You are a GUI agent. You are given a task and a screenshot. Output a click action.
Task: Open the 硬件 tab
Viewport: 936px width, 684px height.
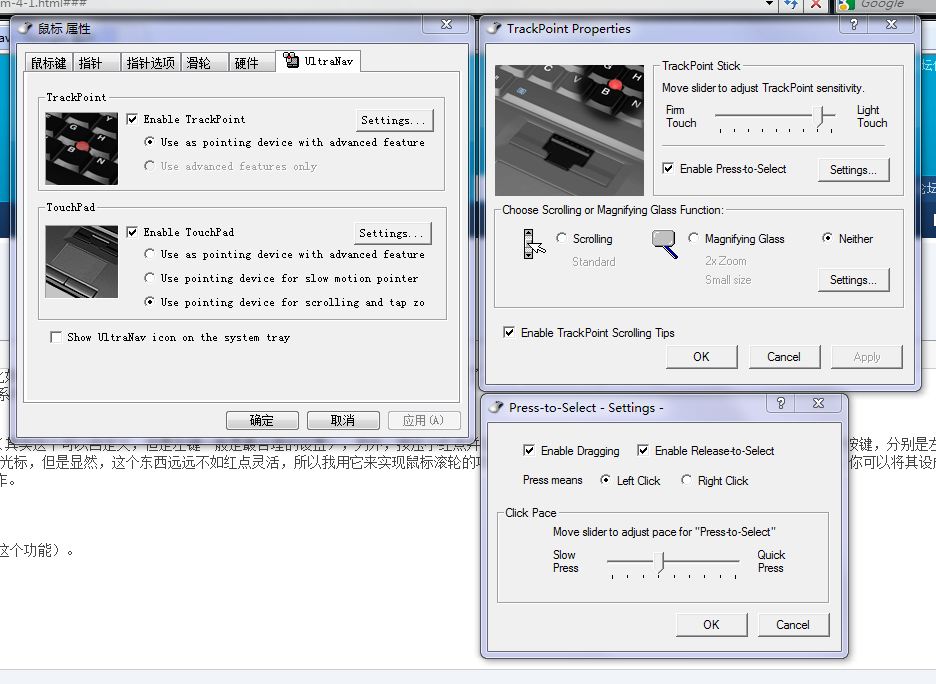point(246,63)
